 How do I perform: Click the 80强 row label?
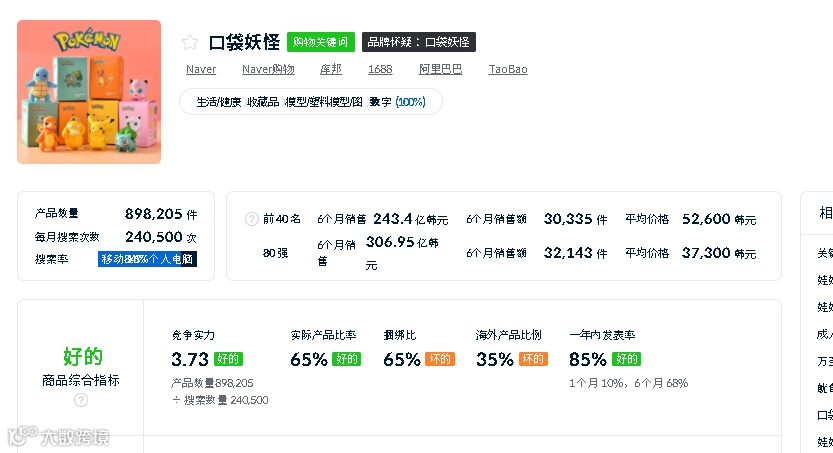tap(275, 253)
